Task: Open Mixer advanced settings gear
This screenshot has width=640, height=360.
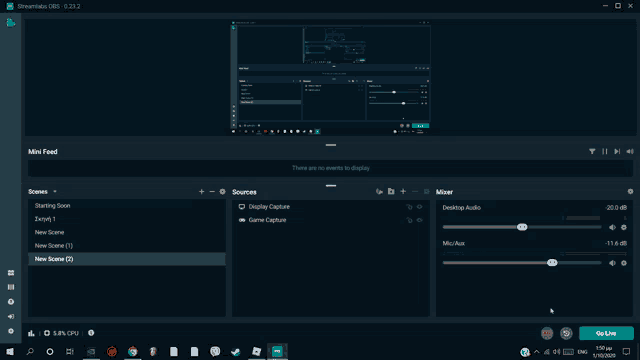Action: 630,191
